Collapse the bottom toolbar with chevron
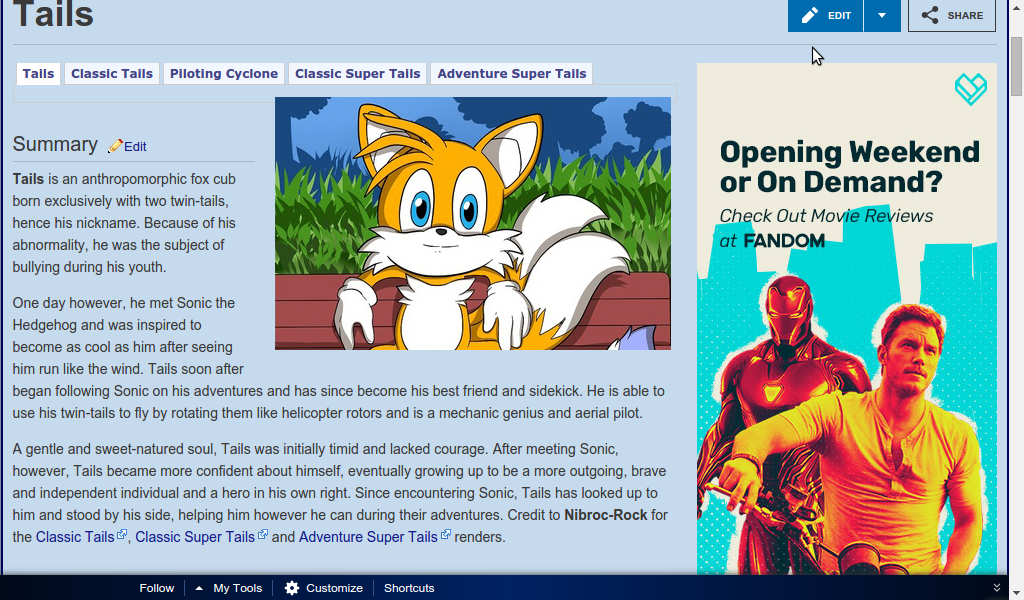The width and height of the screenshot is (1024, 600). pyautogui.click(x=996, y=588)
